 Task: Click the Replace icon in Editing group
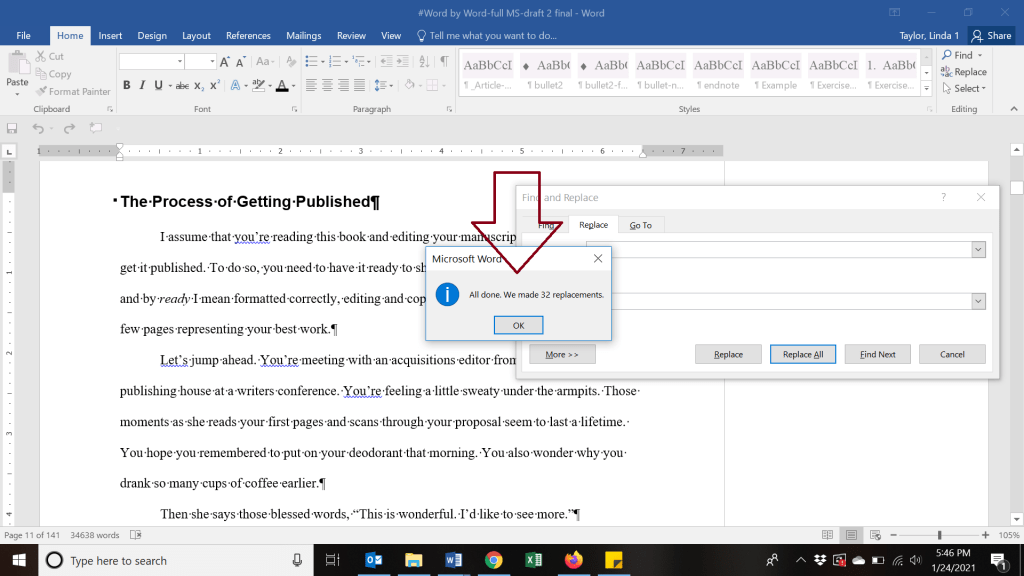tap(963, 72)
